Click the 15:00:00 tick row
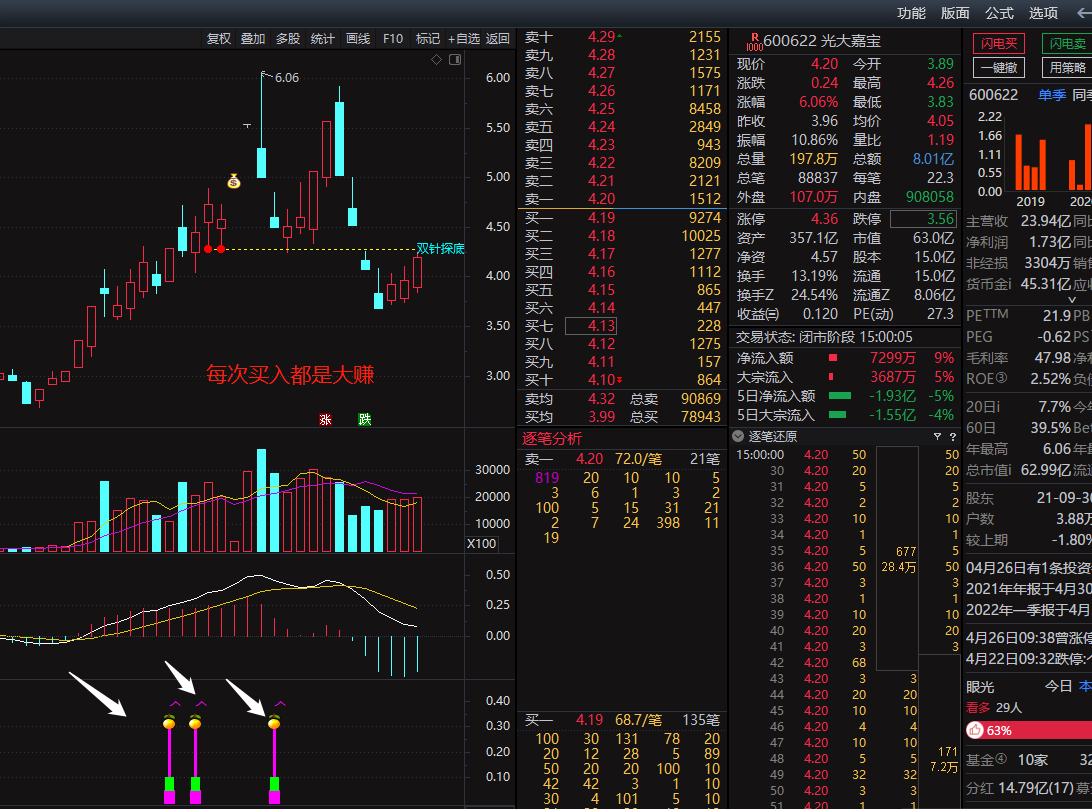1092x809 pixels. (x=847, y=455)
